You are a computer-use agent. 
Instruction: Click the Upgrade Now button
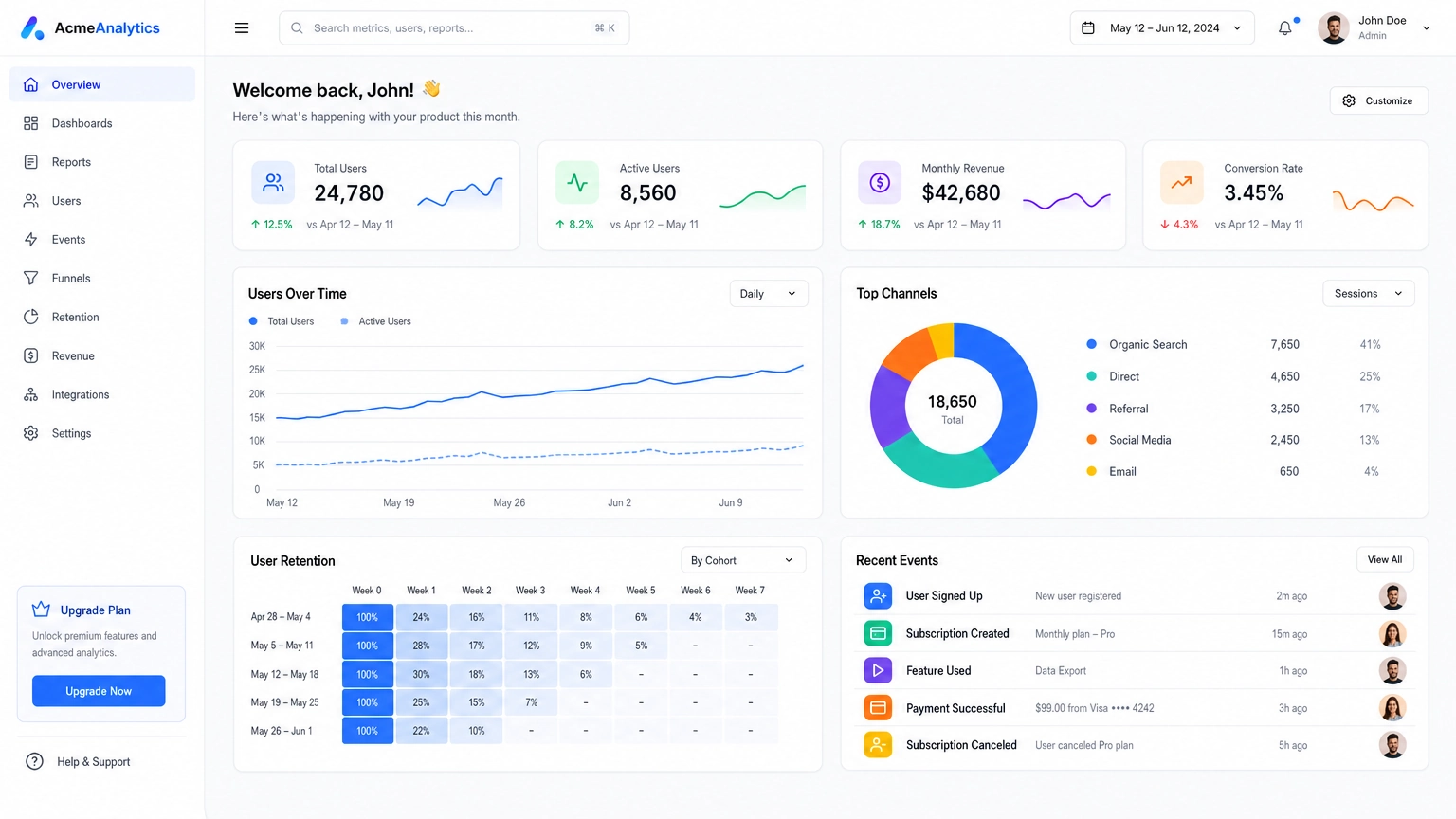click(x=99, y=691)
